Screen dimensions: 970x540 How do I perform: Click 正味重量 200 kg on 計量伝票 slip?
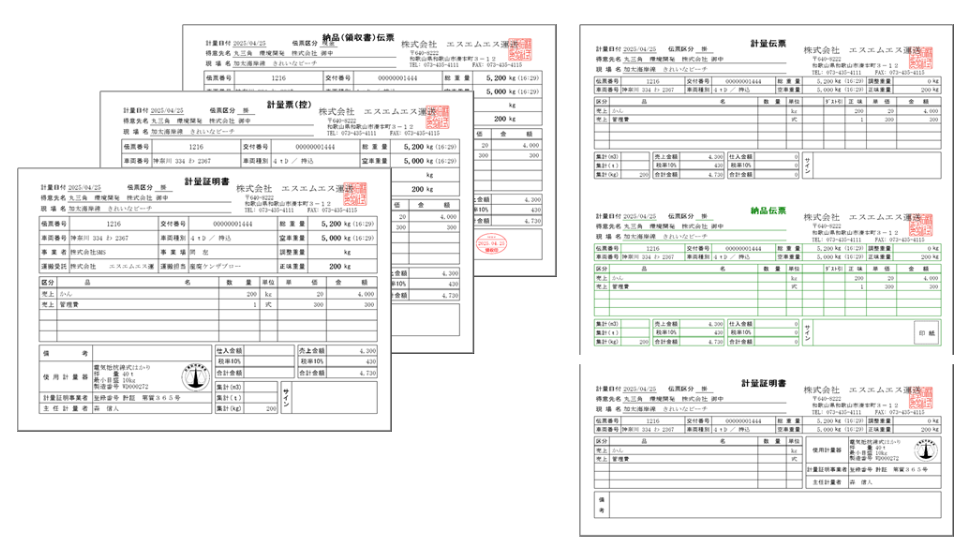(x=916, y=90)
